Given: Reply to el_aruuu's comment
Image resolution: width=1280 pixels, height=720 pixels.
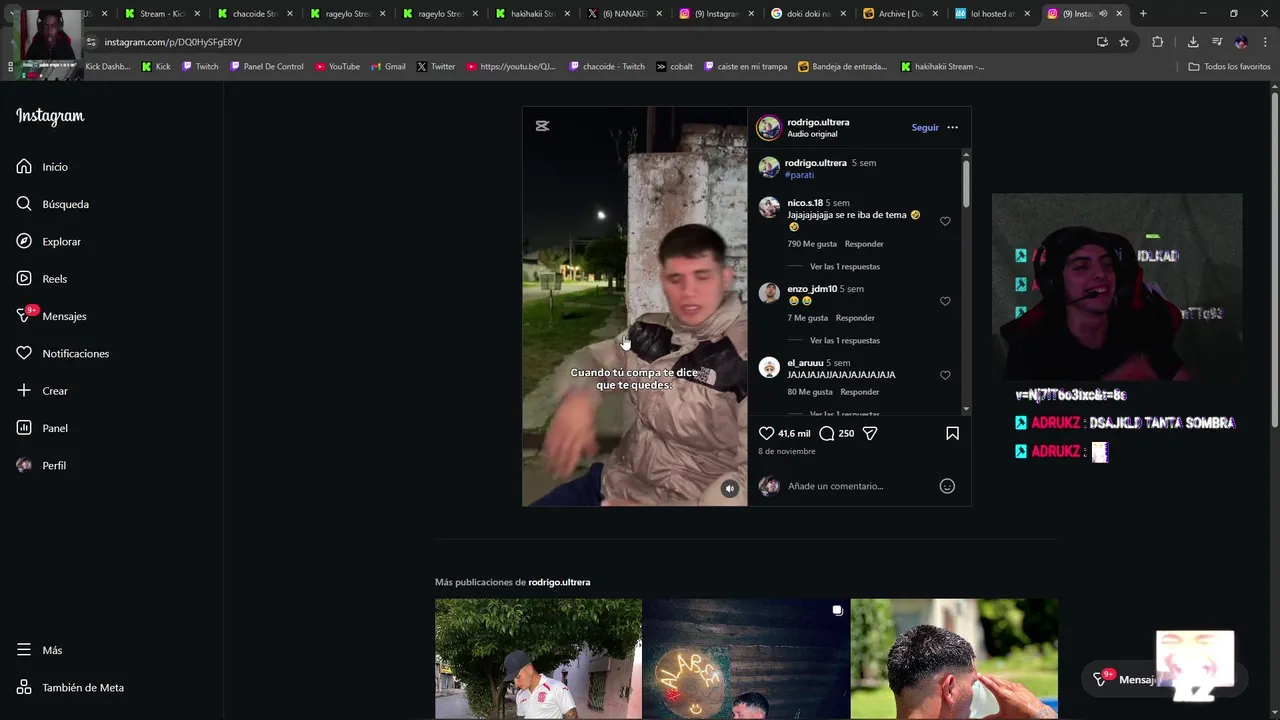Looking at the screenshot, I should (860, 392).
